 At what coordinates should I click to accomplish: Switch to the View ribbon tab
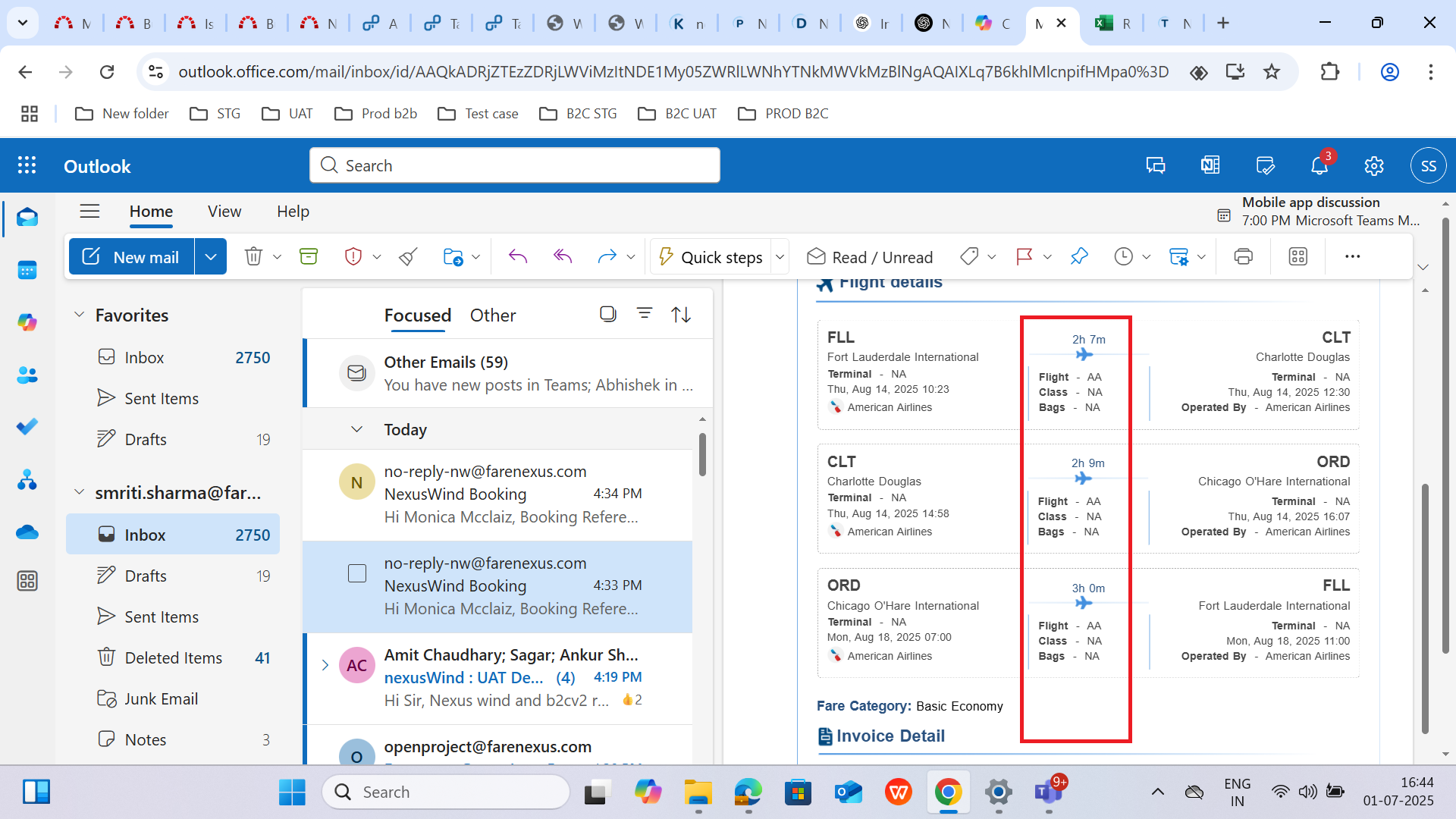pos(224,212)
